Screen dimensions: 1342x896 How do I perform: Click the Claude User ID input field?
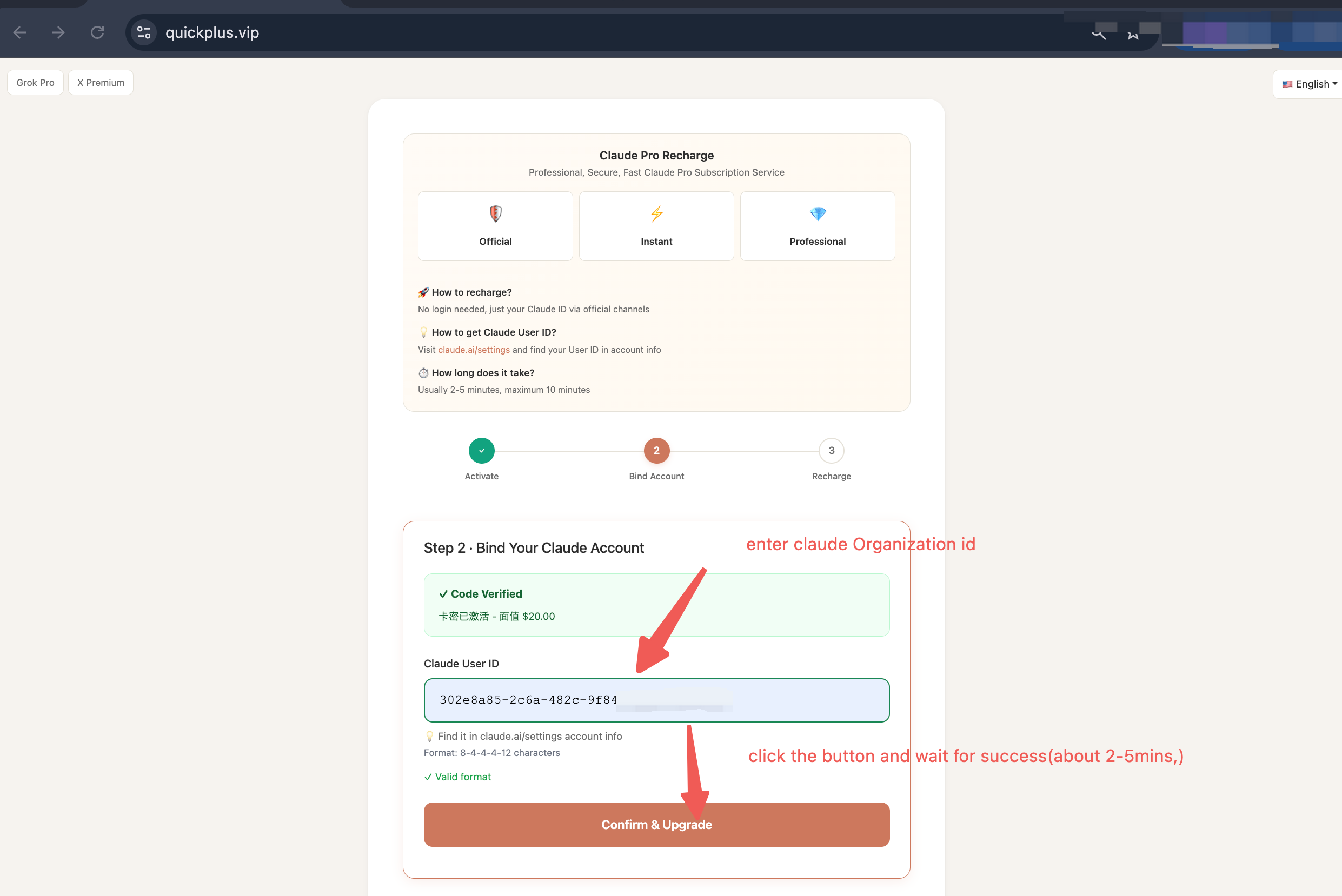coord(656,700)
